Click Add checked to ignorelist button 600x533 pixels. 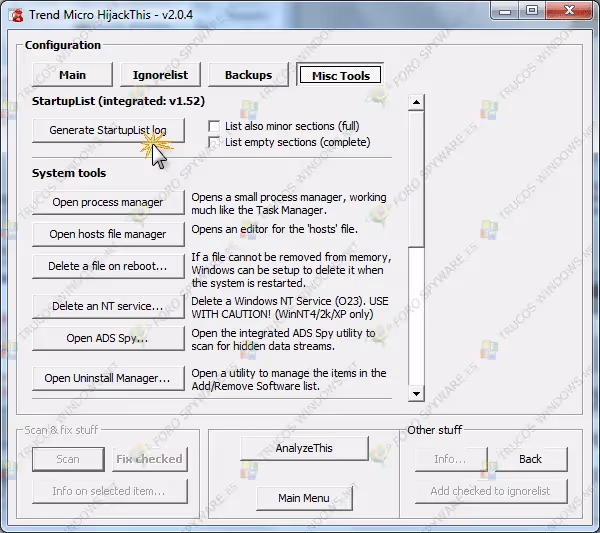pyautogui.click(x=491, y=491)
